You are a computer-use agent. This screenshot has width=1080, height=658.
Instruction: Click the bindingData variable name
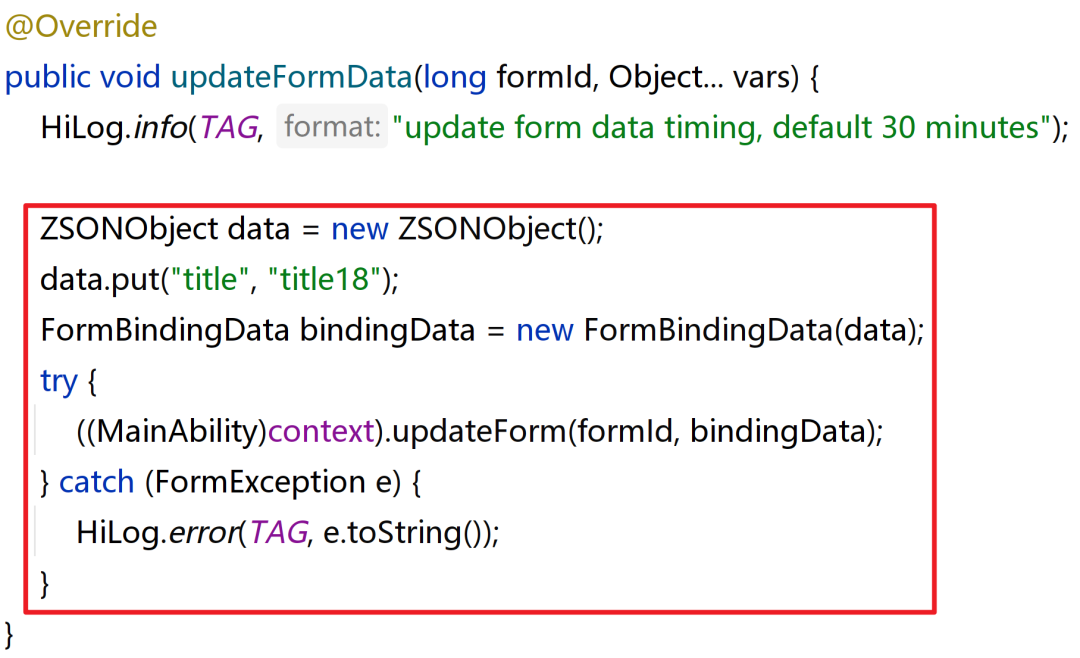(x=387, y=330)
